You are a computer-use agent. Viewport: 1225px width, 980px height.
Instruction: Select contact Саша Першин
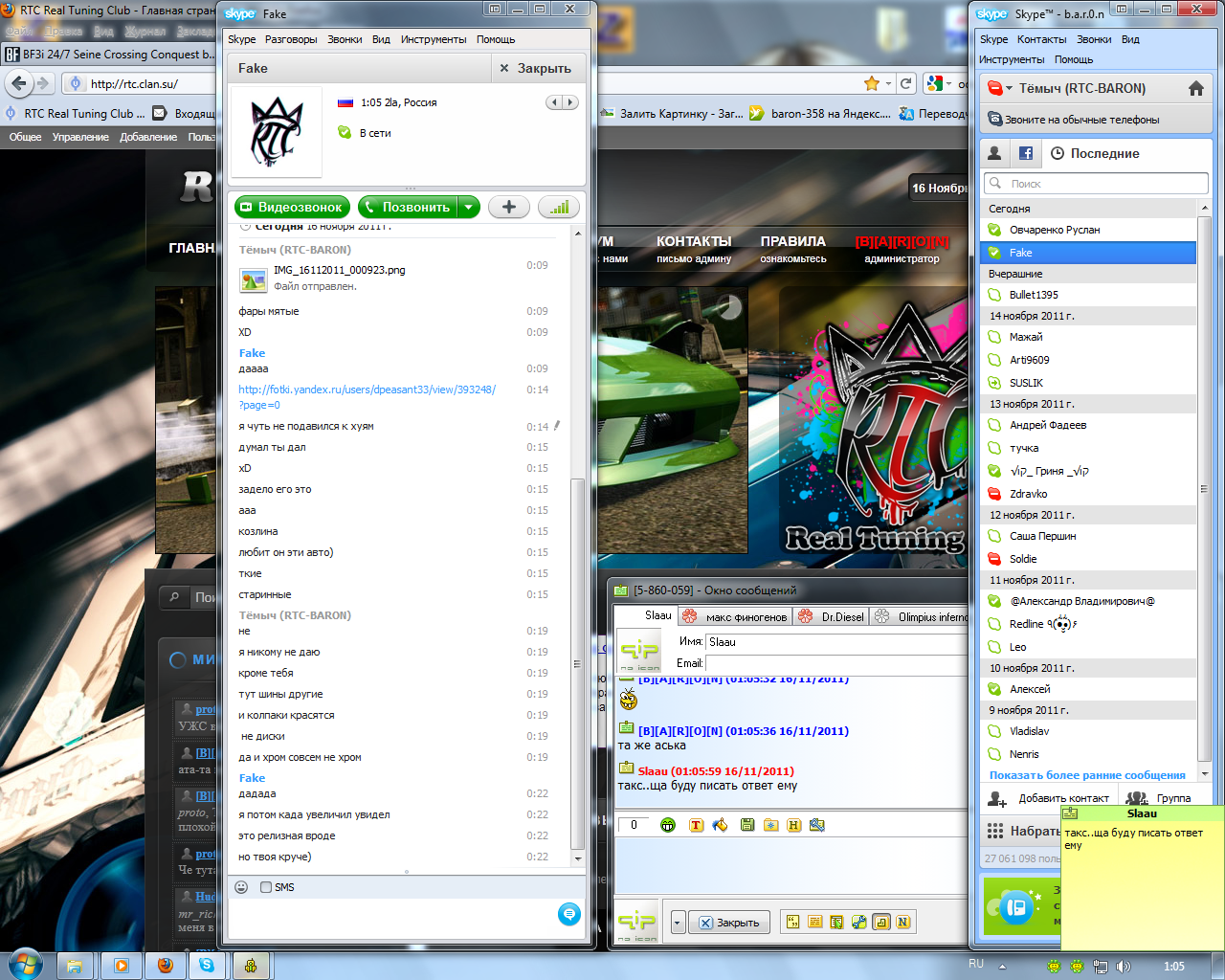1089,536
